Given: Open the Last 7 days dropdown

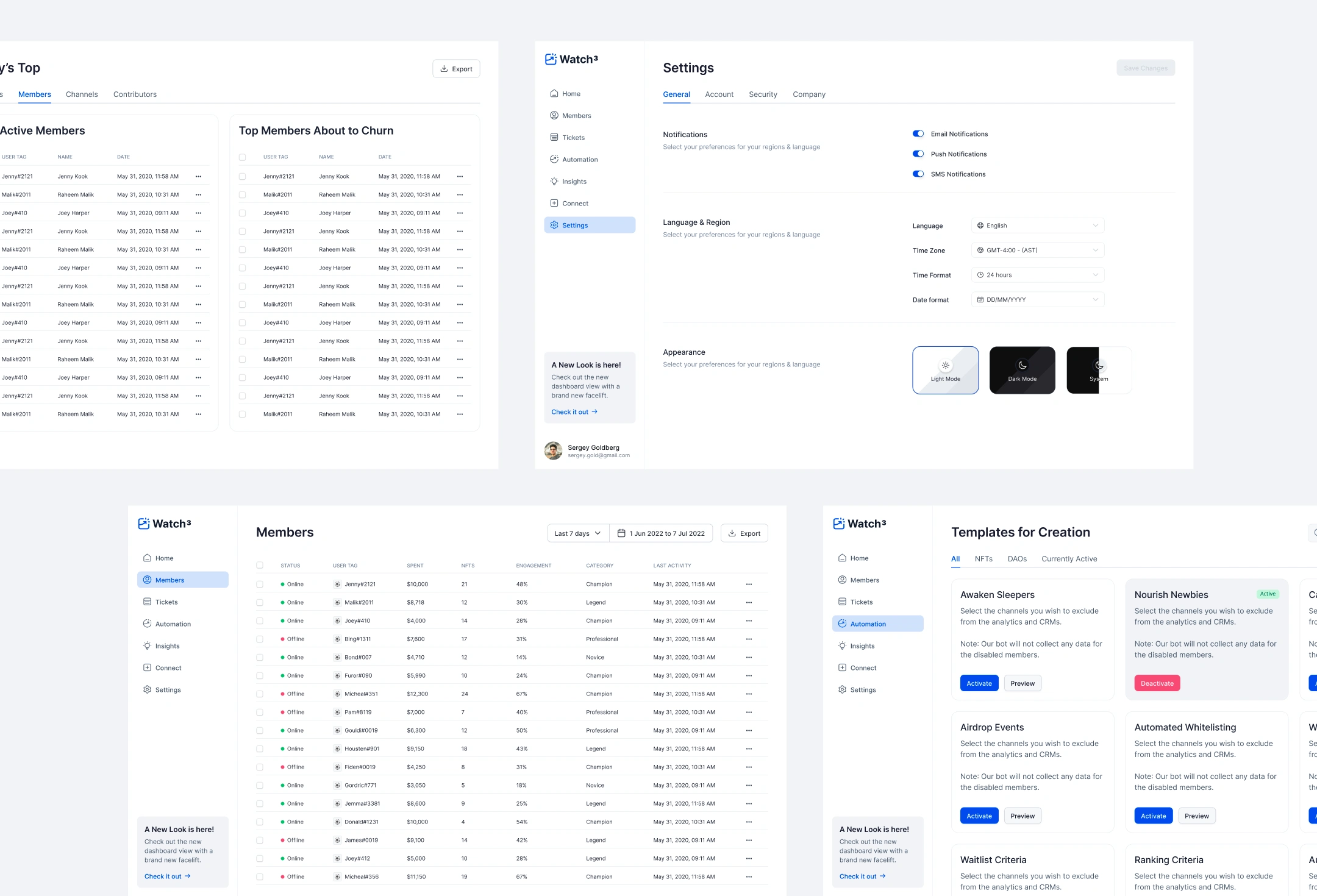Looking at the screenshot, I should 577,533.
